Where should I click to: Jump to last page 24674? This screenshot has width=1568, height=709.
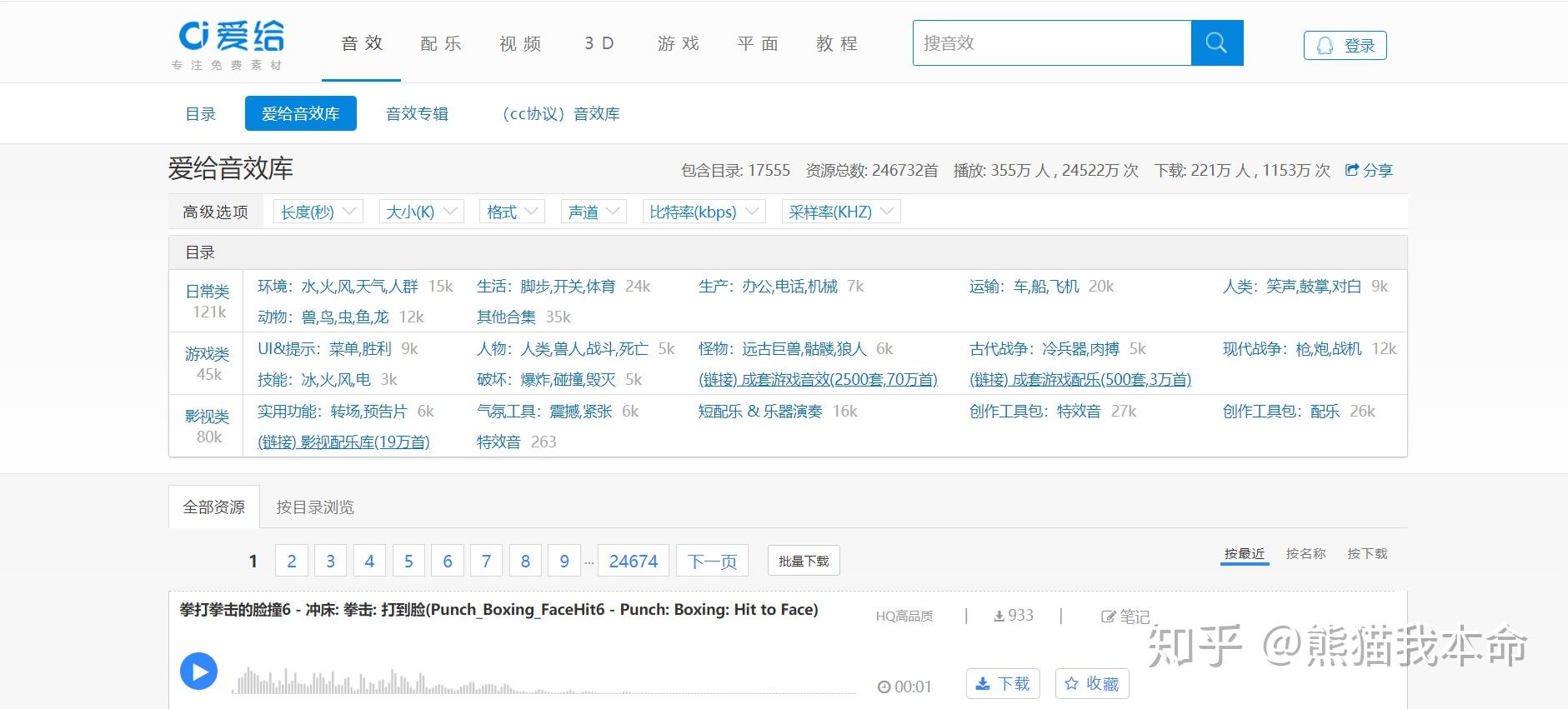pyautogui.click(x=634, y=561)
